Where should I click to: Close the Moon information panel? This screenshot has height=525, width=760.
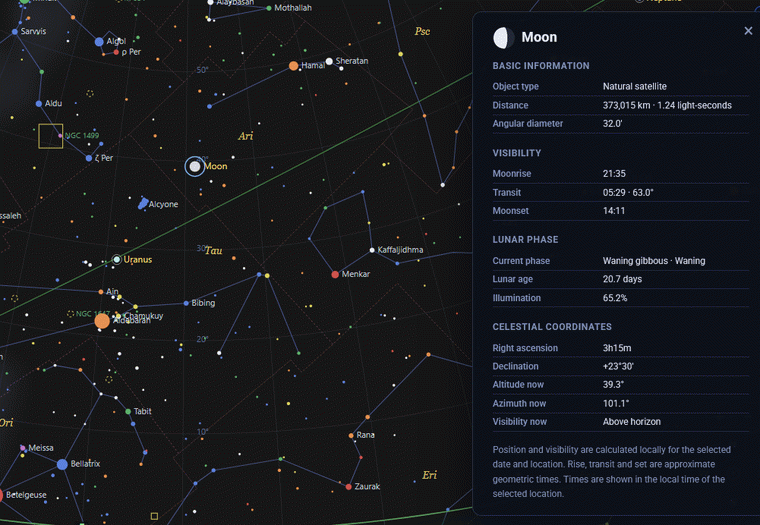click(x=748, y=31)
